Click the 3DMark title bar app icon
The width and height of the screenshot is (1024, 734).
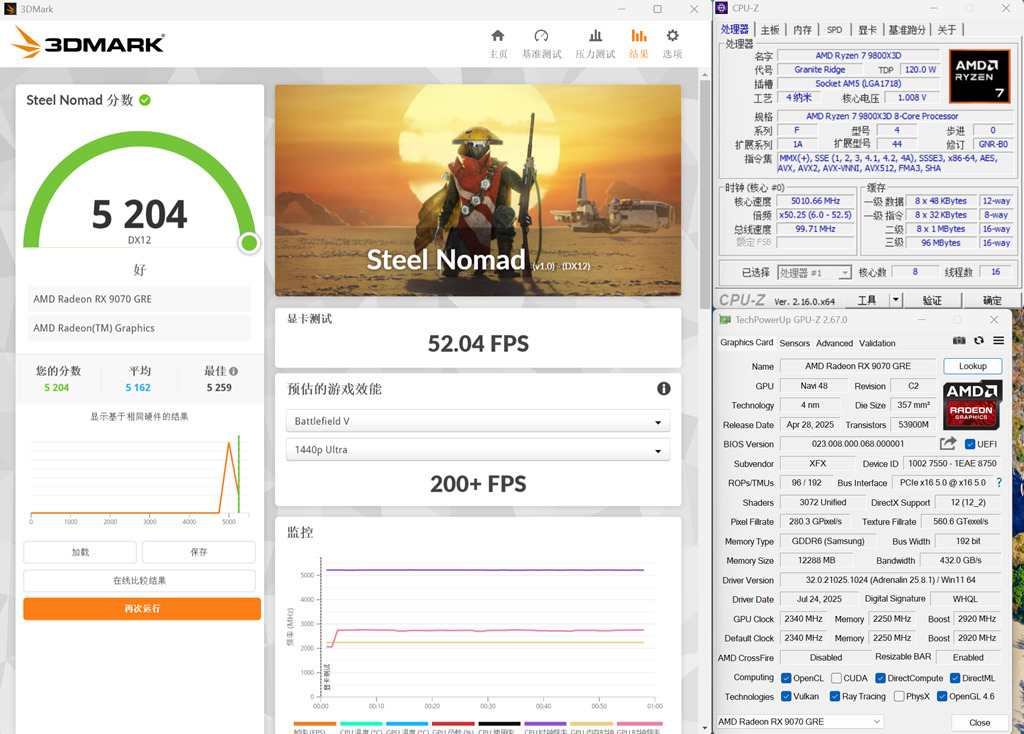coord(10,9)
